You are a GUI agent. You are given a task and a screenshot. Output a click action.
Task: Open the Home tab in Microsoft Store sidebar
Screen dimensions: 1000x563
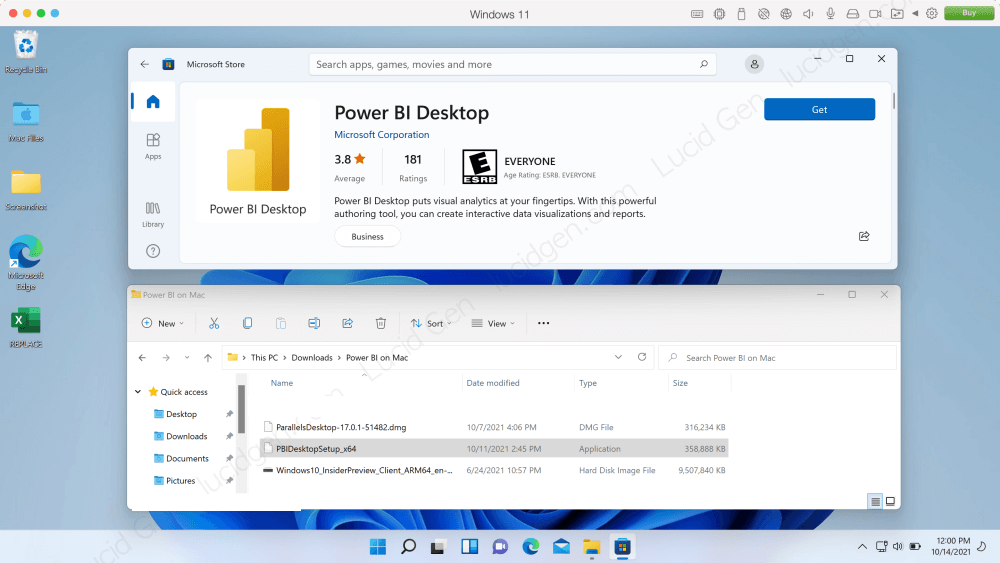click(x=153, y=101)
